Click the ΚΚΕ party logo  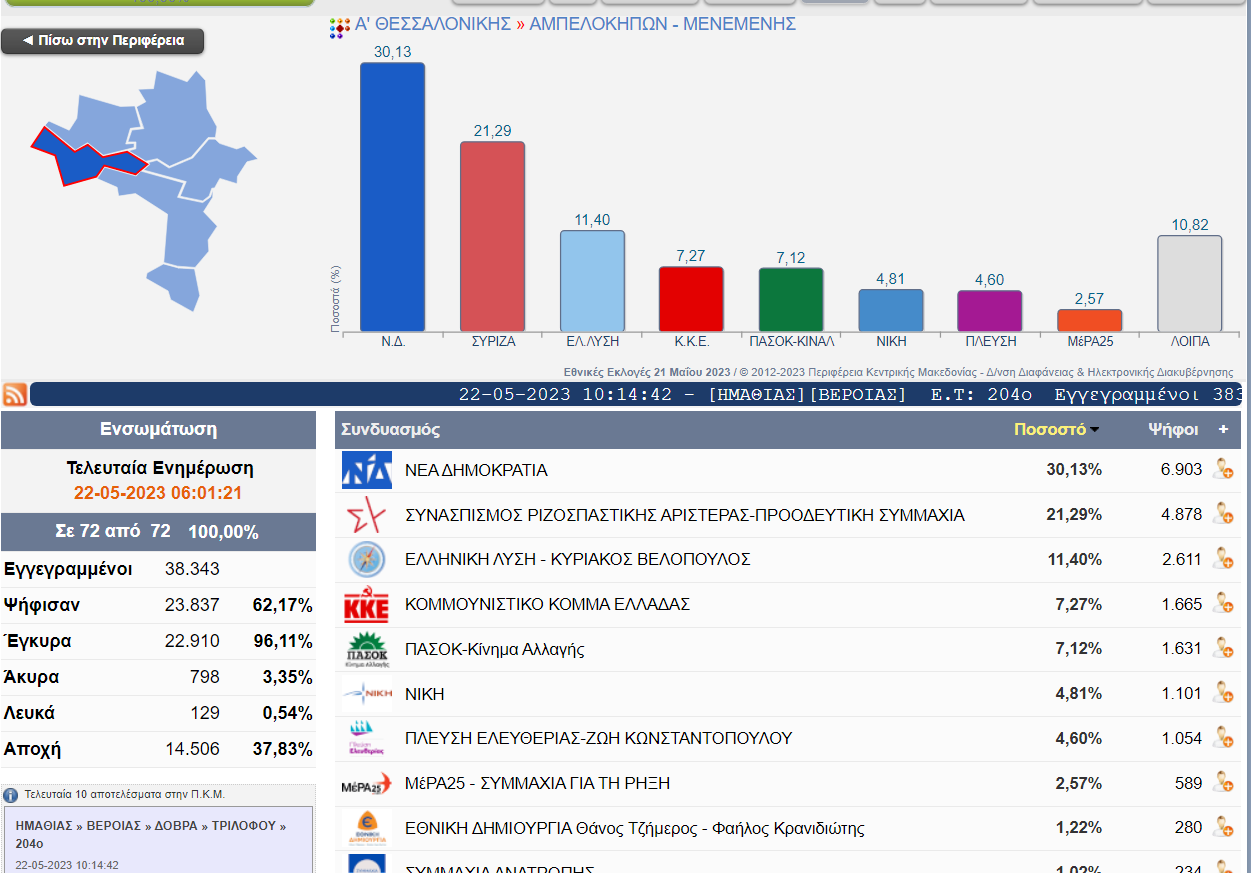coord(366,604)
